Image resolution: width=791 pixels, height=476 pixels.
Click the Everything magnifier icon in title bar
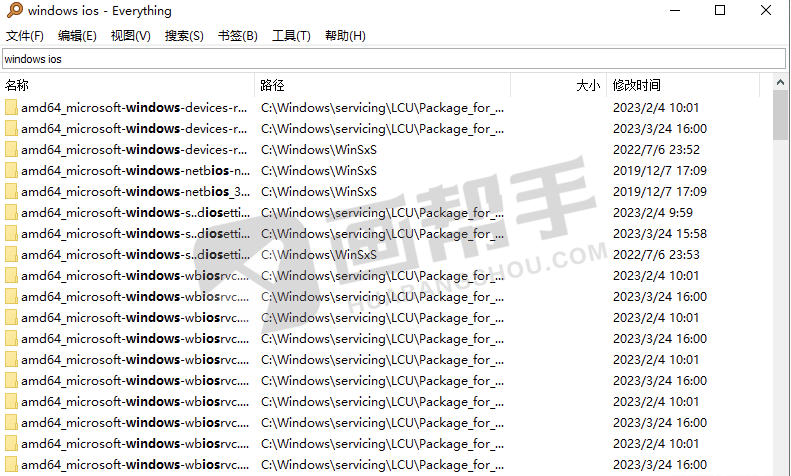tap(15, 10)
